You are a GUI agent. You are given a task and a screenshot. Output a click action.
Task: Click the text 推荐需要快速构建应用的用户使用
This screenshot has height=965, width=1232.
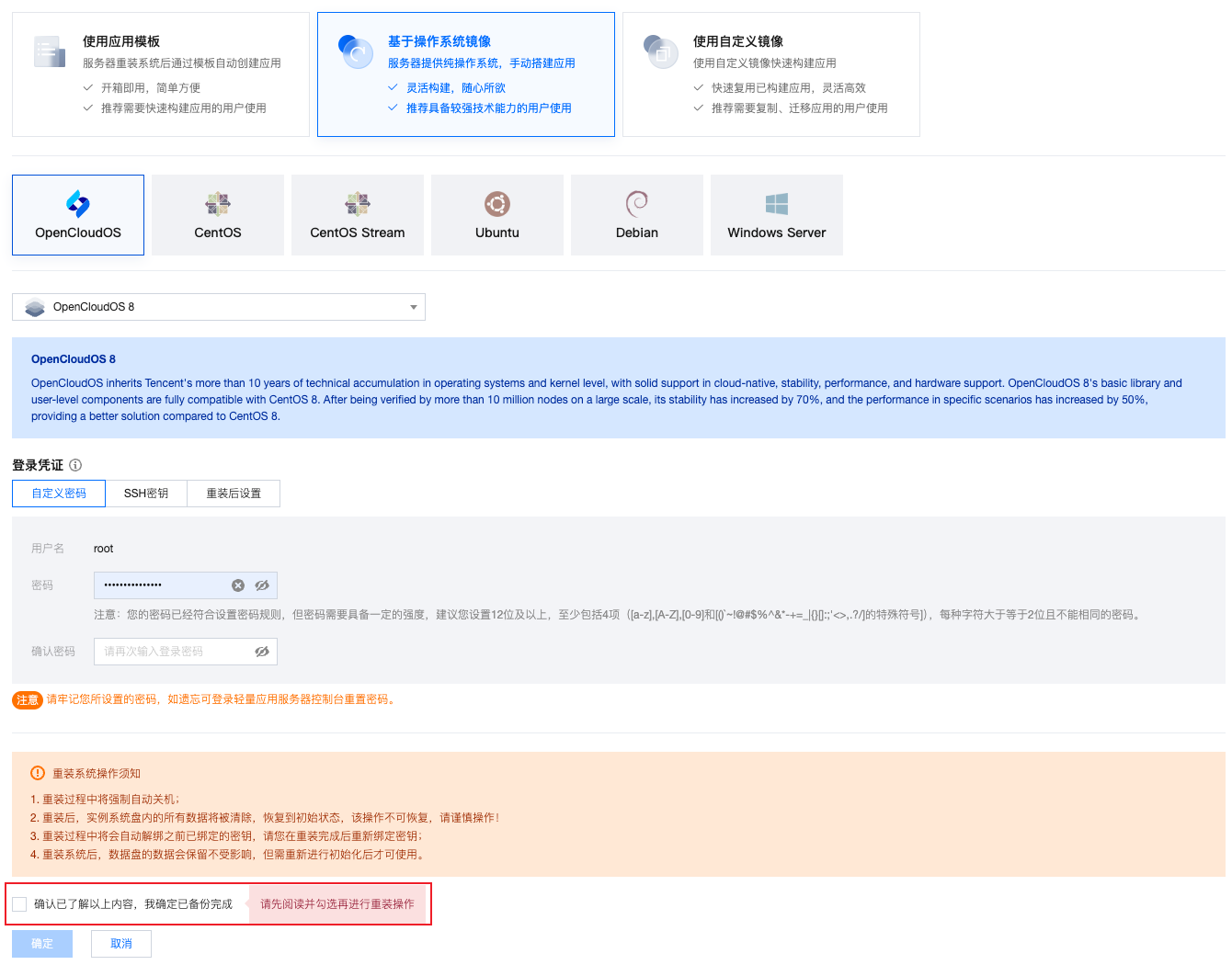coord(184,108)
